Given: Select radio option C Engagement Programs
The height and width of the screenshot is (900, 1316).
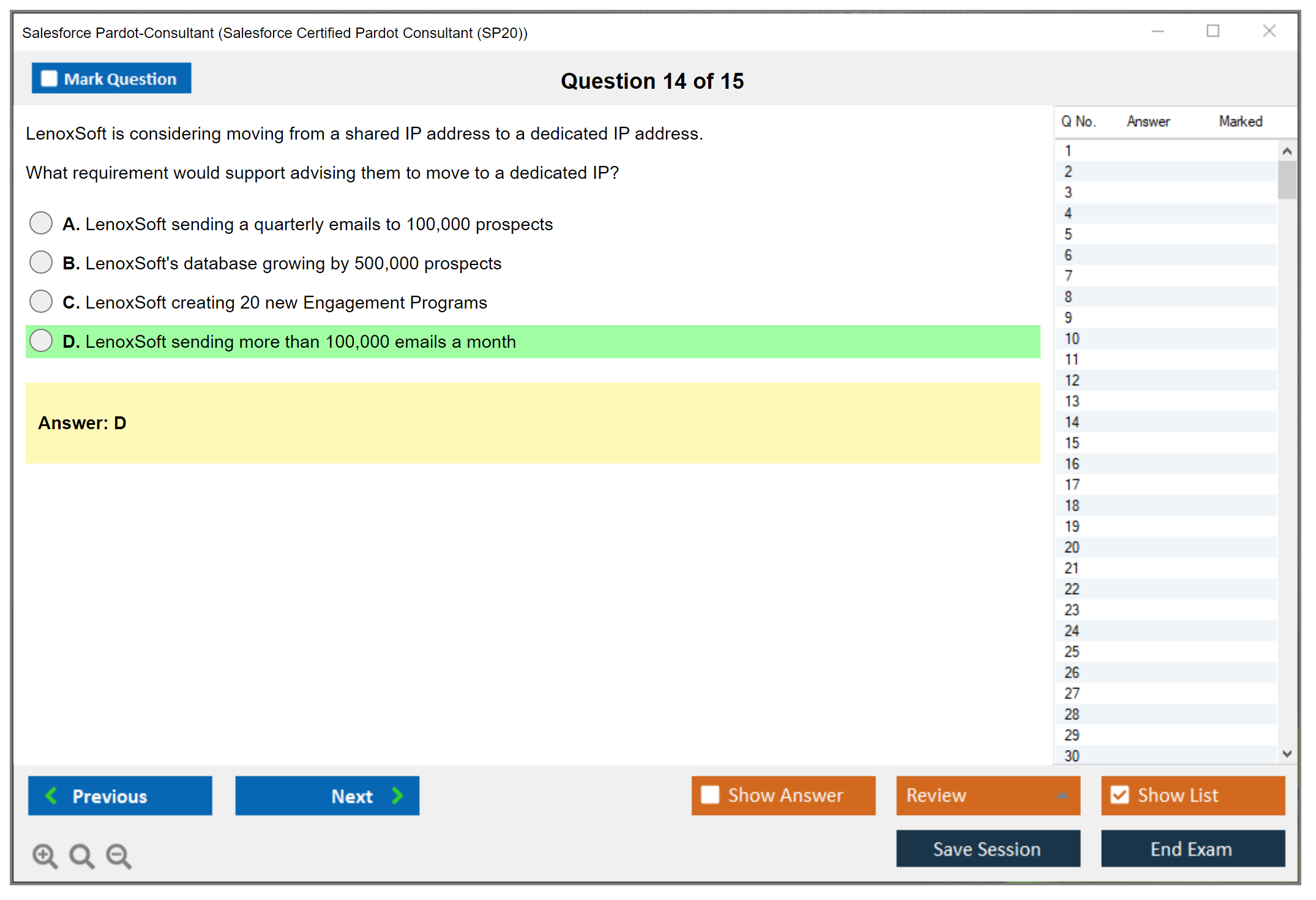Looking at the screenshot, I should (x=41, y=301).
